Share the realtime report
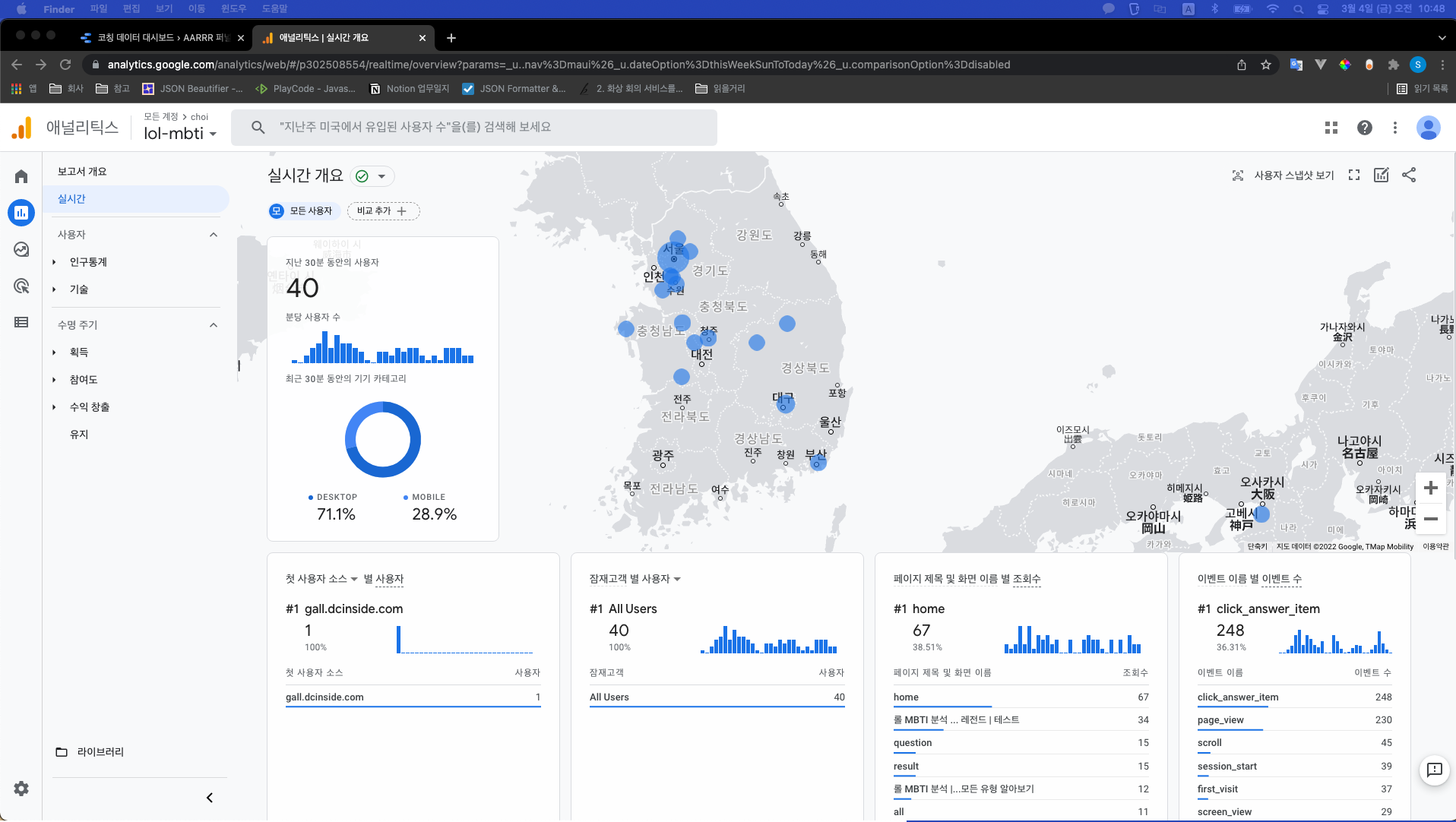The image size is (1456, 822). point(1408,175)
